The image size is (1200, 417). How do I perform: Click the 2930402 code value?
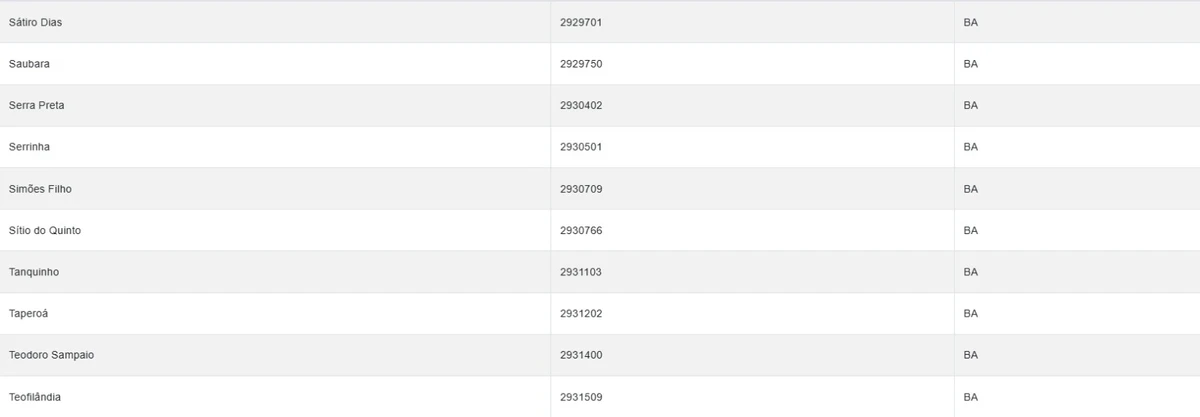581,106
